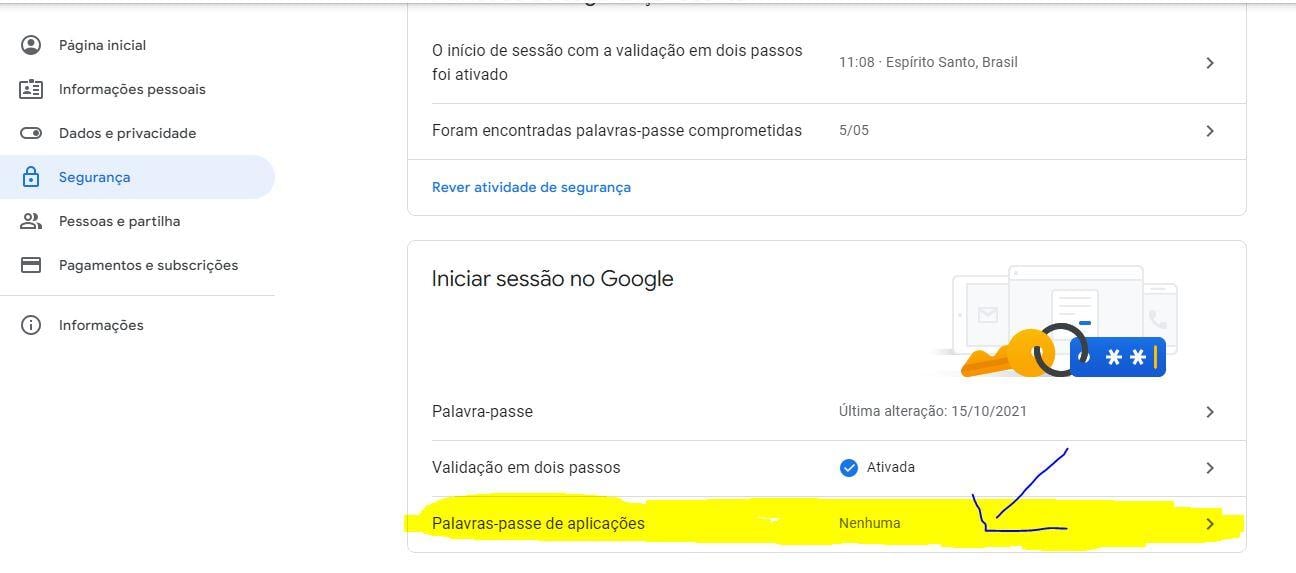Click the Dados e privacidade toggle icon
Image resolution: width=1296 pixels, height=573 pixels.
(31, 133)
